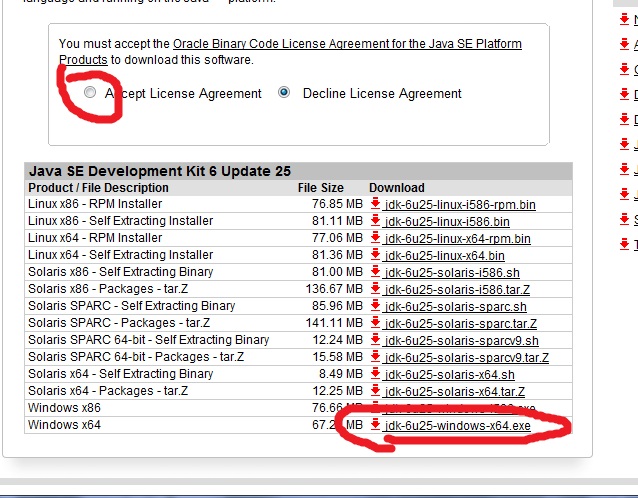
Task: Click download arrow icon for jdk-6u25-linux-i586.bin
Action: 376,221
